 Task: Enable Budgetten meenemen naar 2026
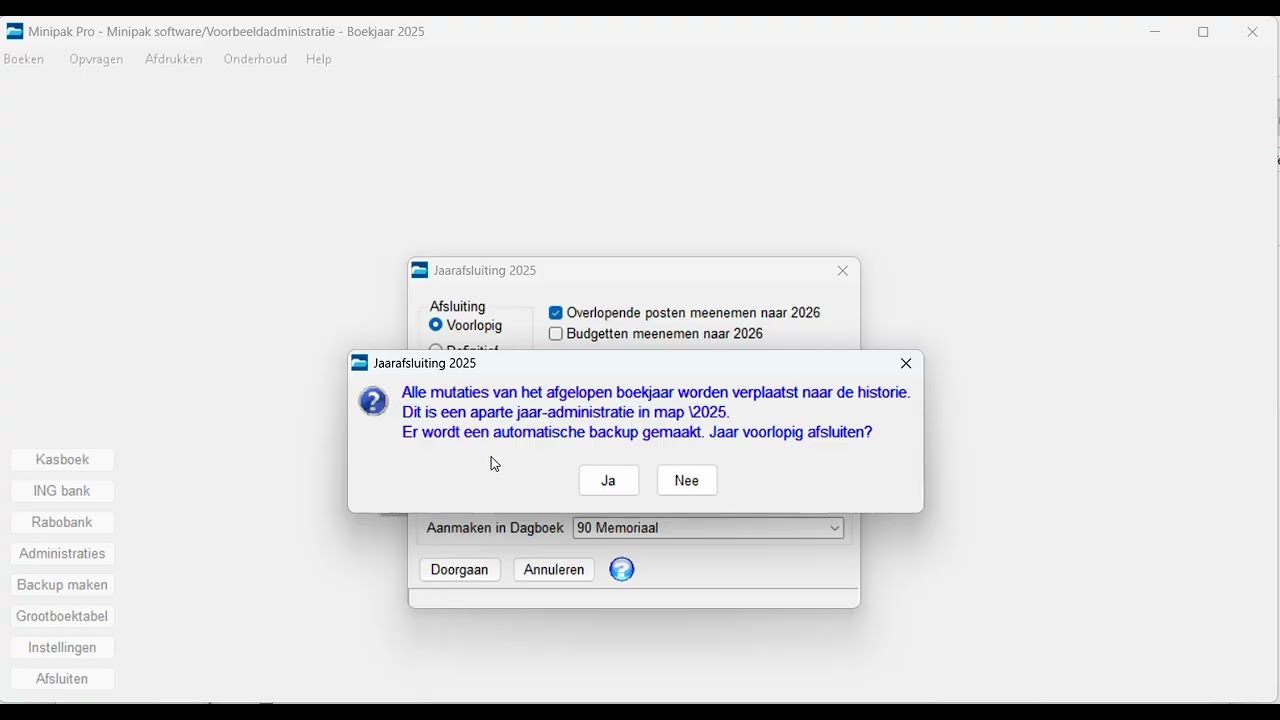pyautogui.click(x=556, y=334)
